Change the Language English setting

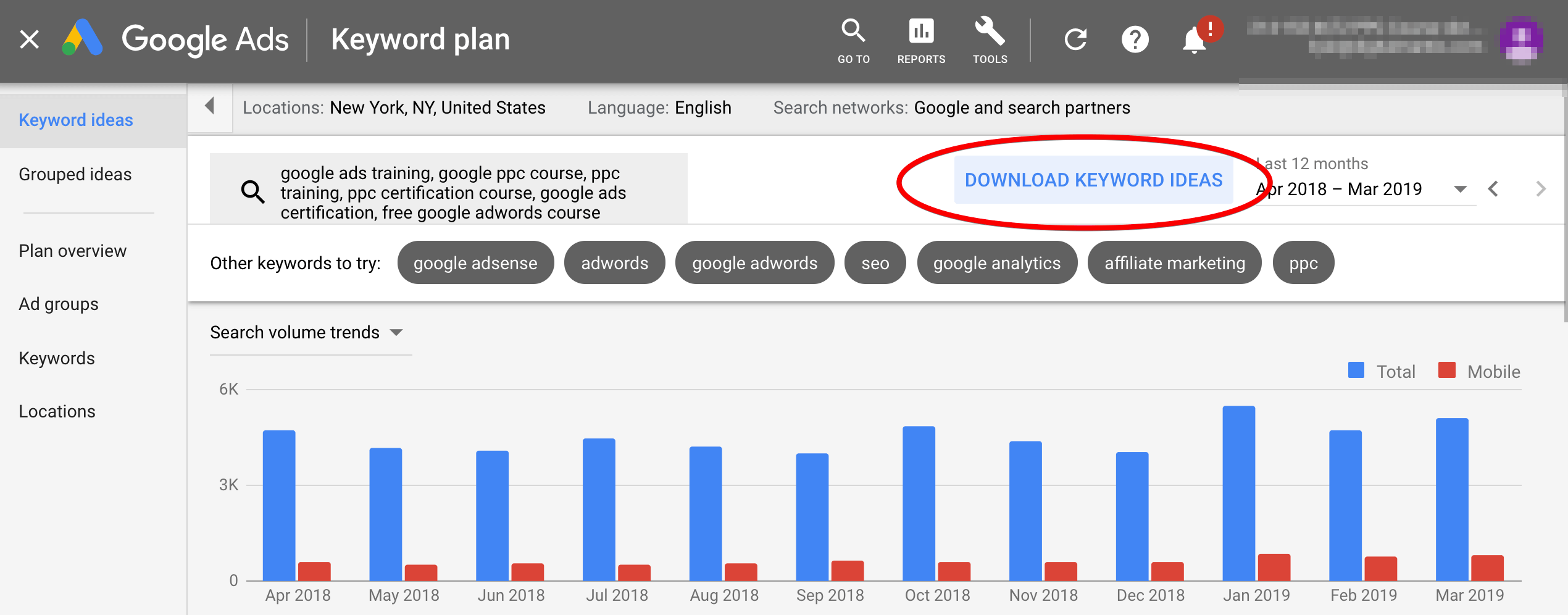click(703, 108)
